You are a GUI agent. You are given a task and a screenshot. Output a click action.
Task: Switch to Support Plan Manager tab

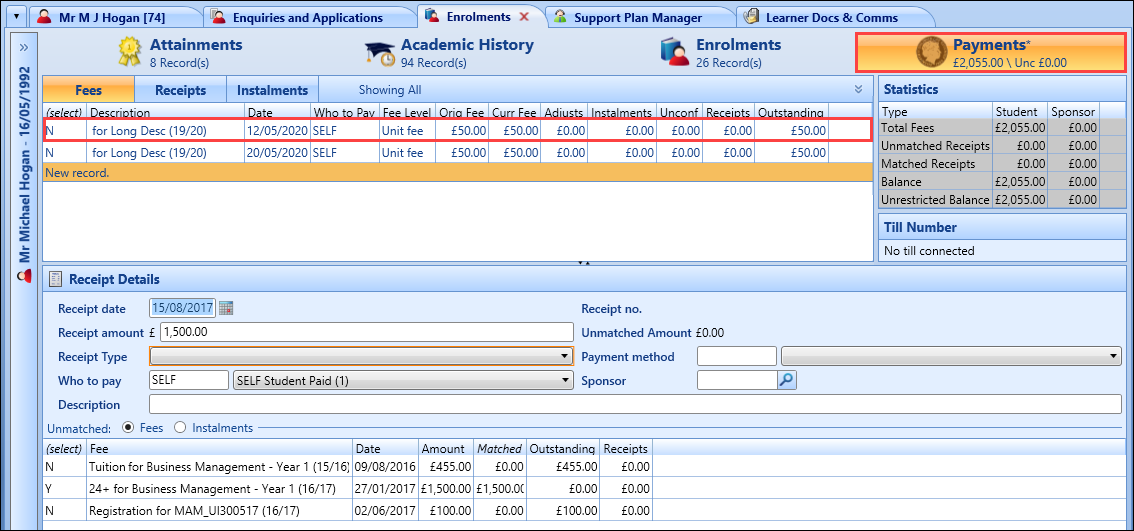tap(638, 17)
